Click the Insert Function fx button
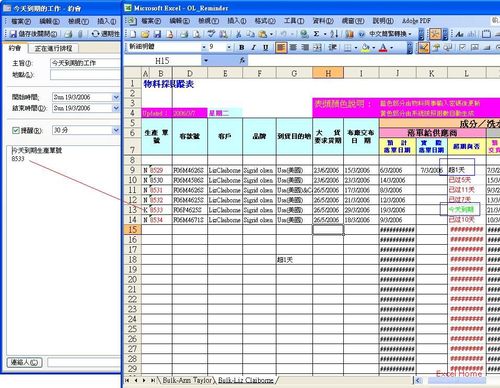The height and width of the screenshot is (388, 500). tap(242, 60)
